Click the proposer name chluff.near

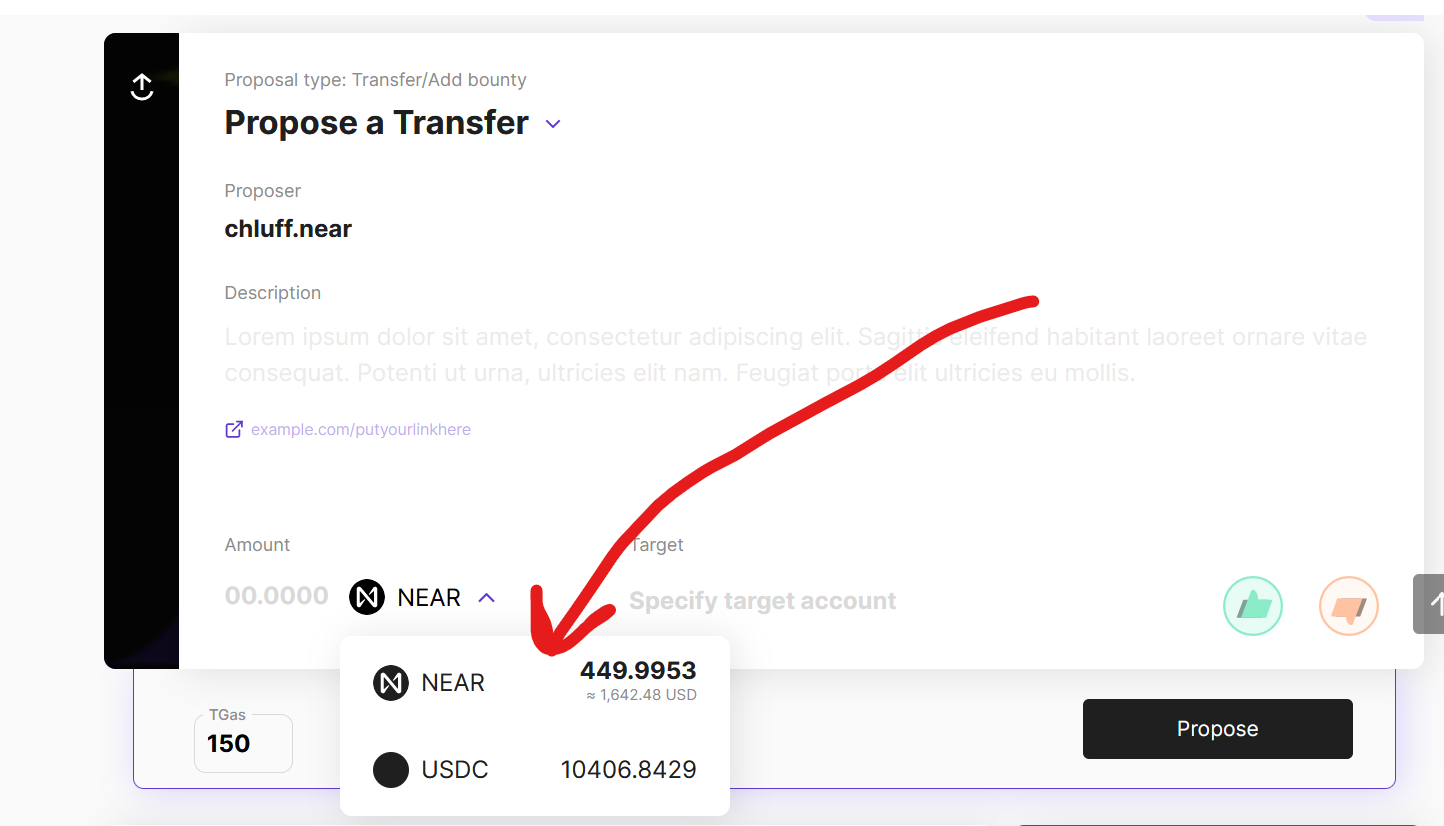(x=288, y=228)
